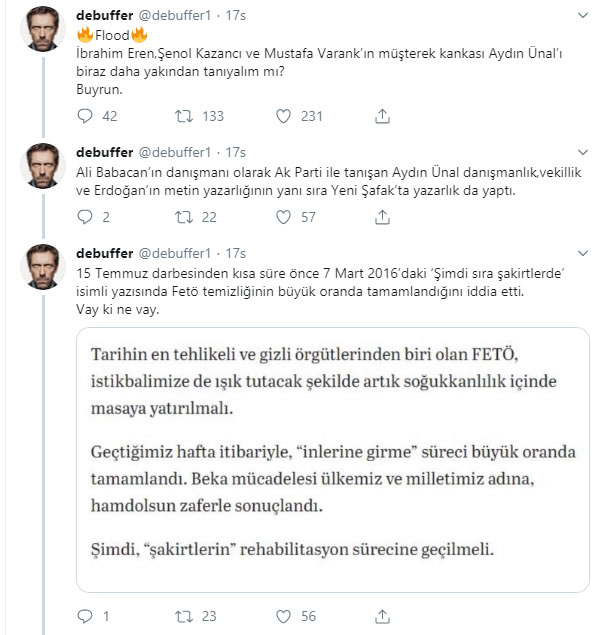
Task: Open the 15 Temmuz tweet options chevron
Action: pyautogui.click(x=582, y=253)
